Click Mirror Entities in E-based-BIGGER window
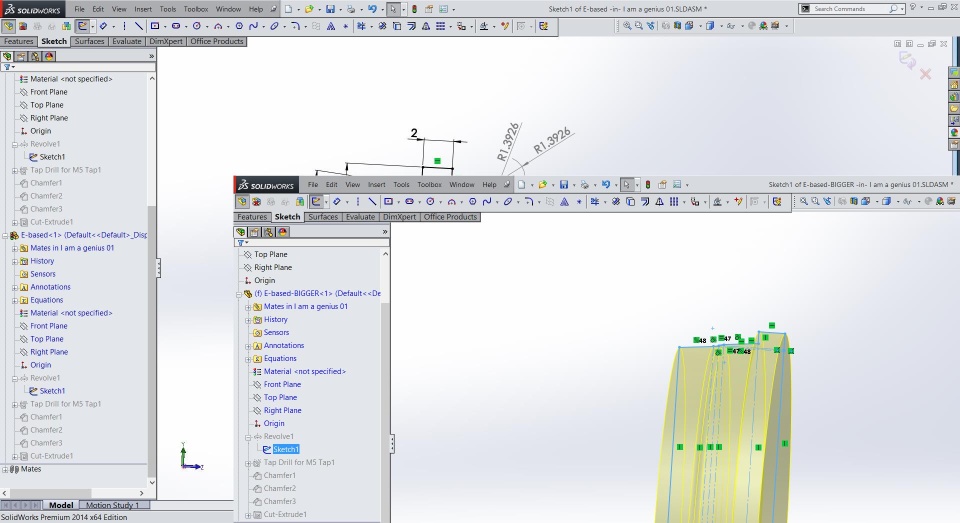Image resolution: width=960 pixels, height=523 pixels. pyautogui.click(x=659, y=201)
